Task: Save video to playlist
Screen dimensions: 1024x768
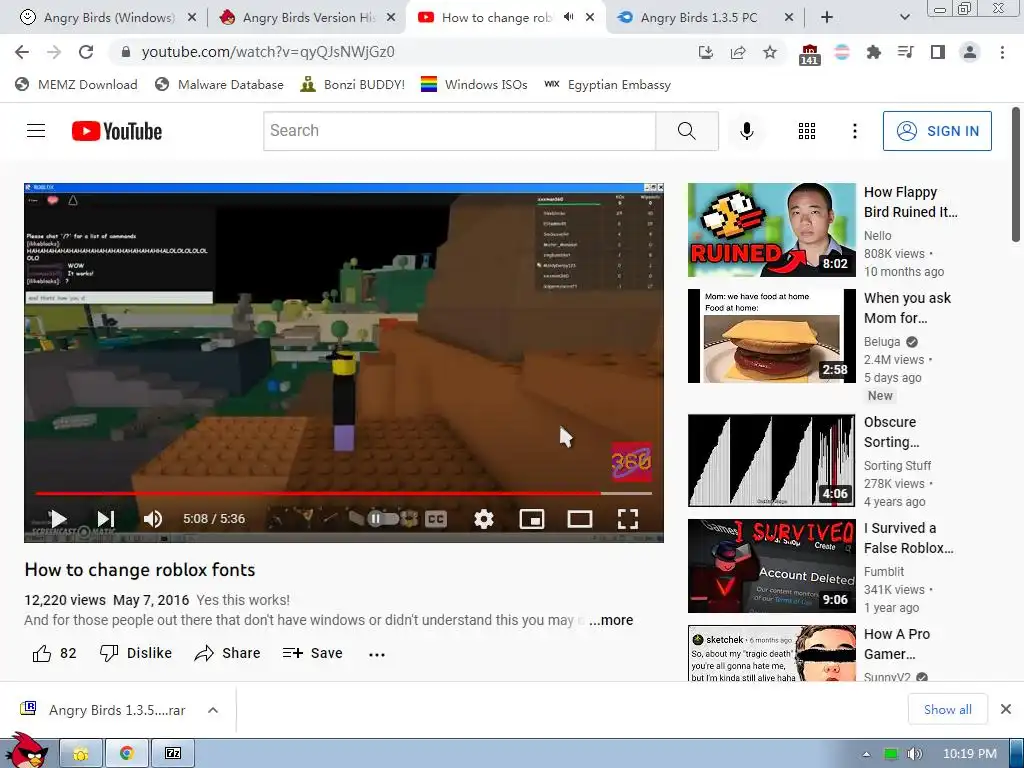Action: pyautogui.click(x=313, y=653)
